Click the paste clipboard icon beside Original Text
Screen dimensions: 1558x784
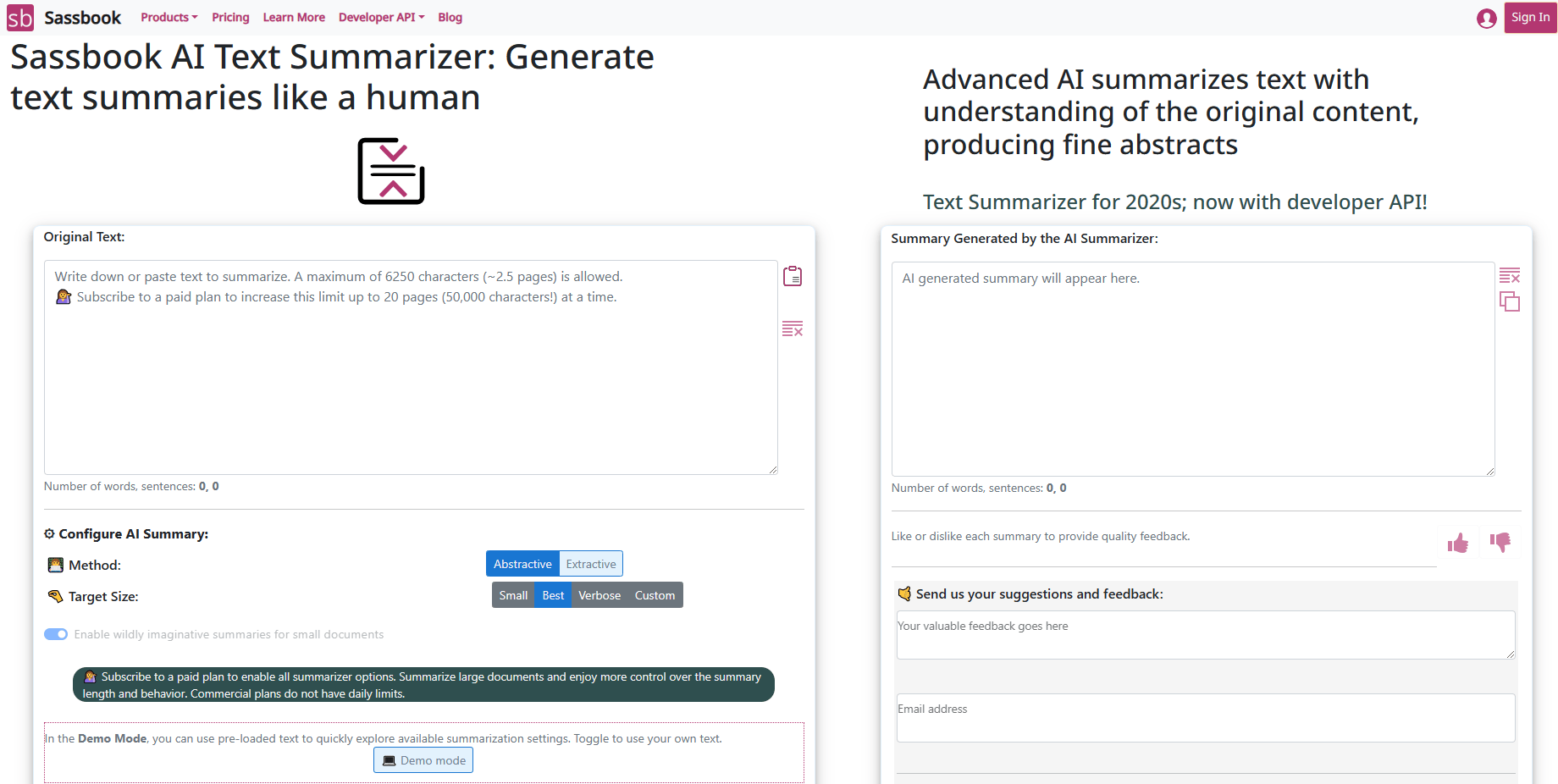pos(793,277)
